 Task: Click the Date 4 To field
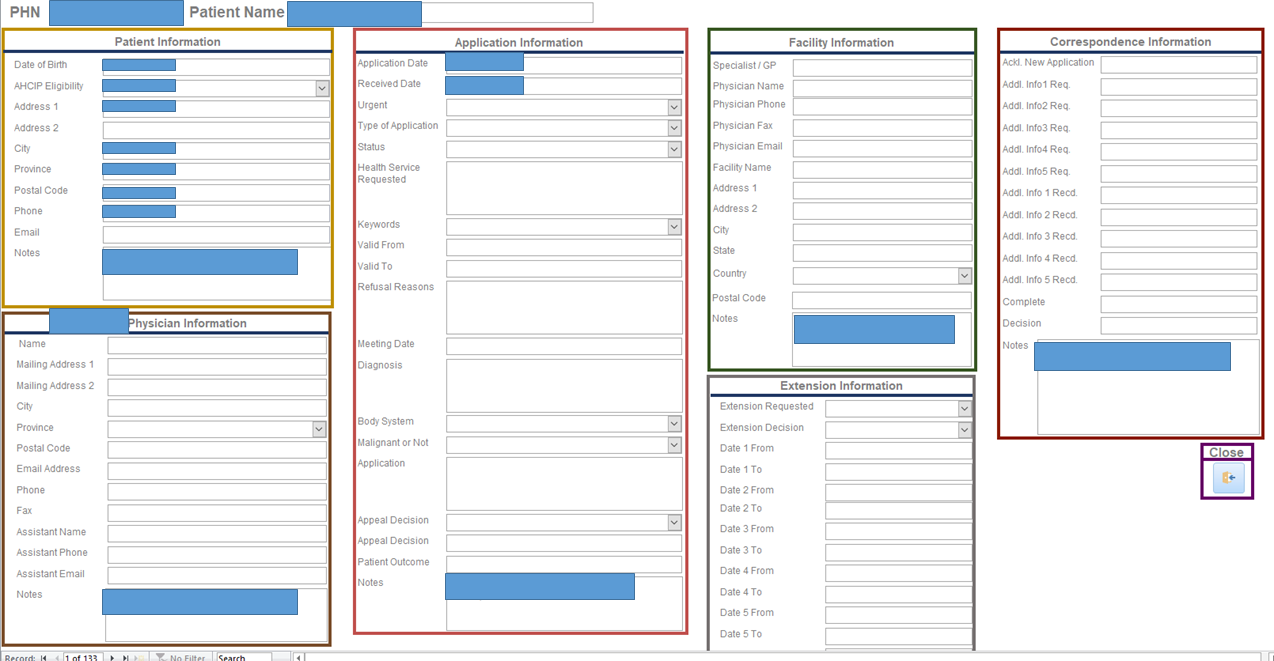898,594
